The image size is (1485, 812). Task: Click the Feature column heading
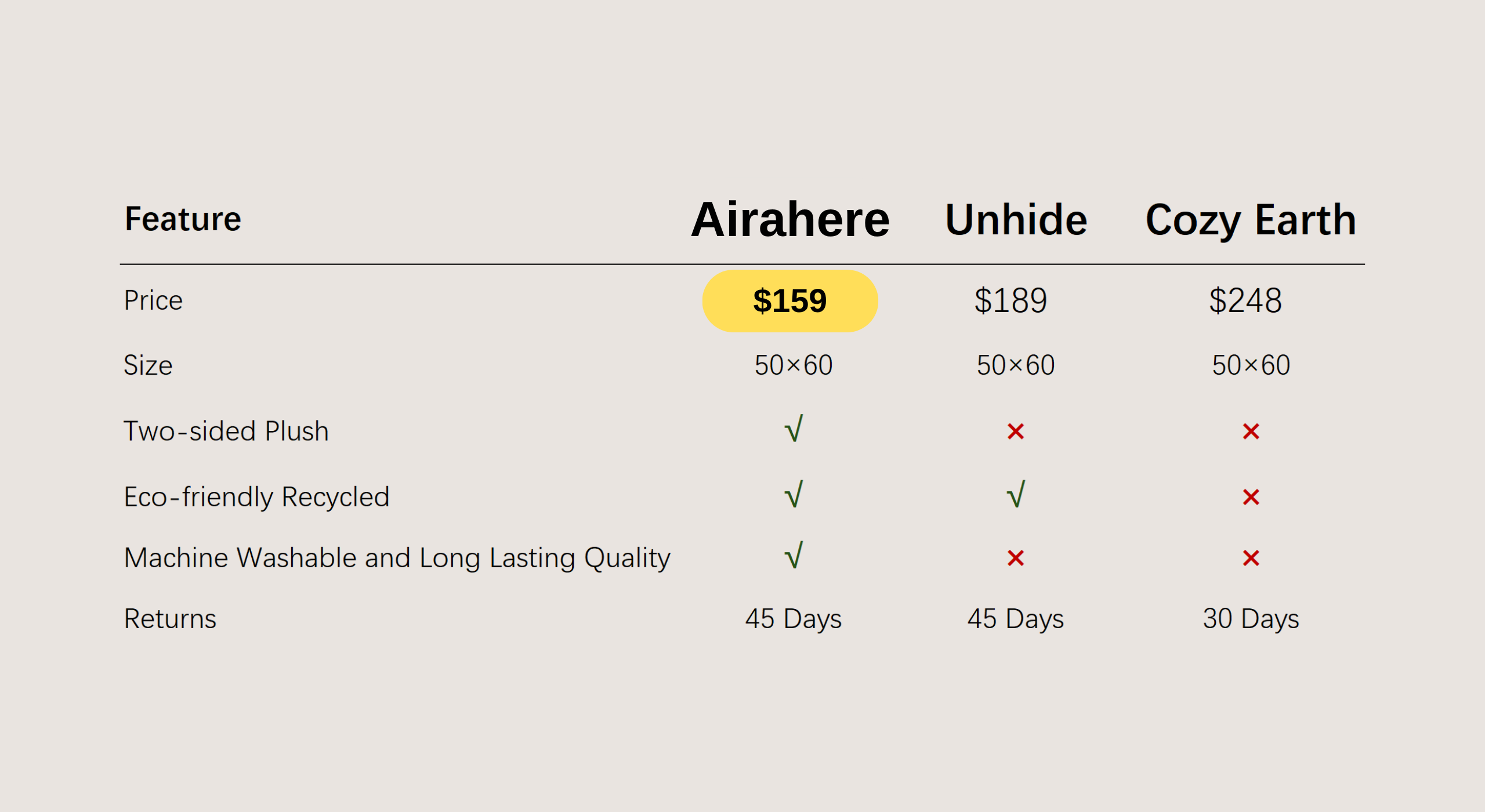[x=183, y=219]
